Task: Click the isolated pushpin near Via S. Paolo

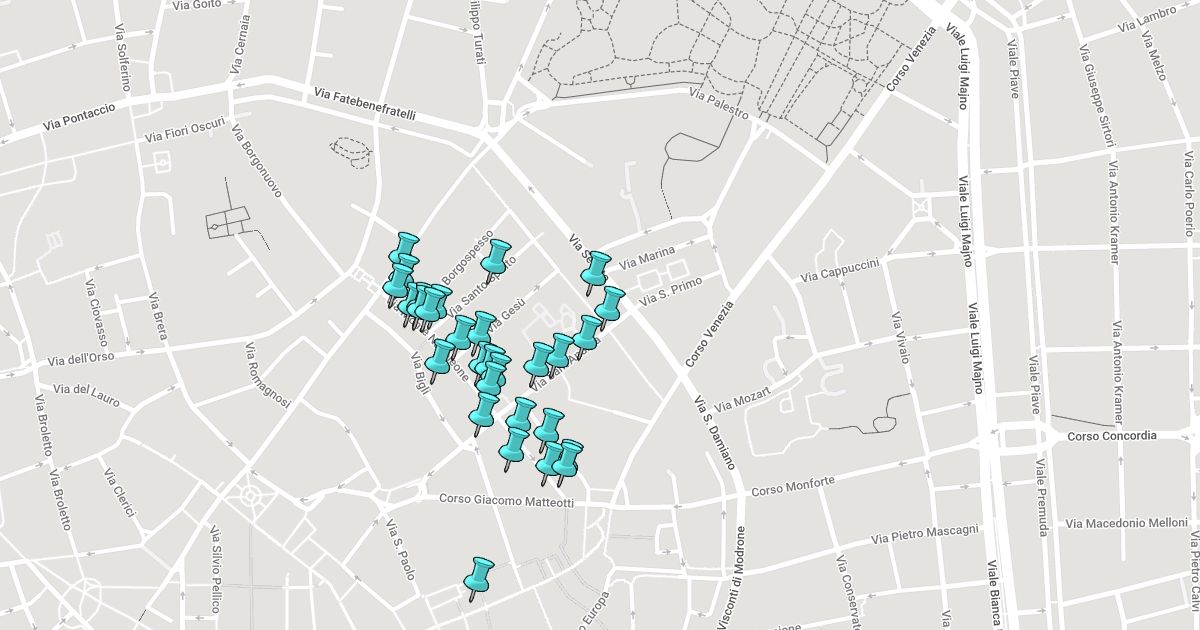Action: 479,577
